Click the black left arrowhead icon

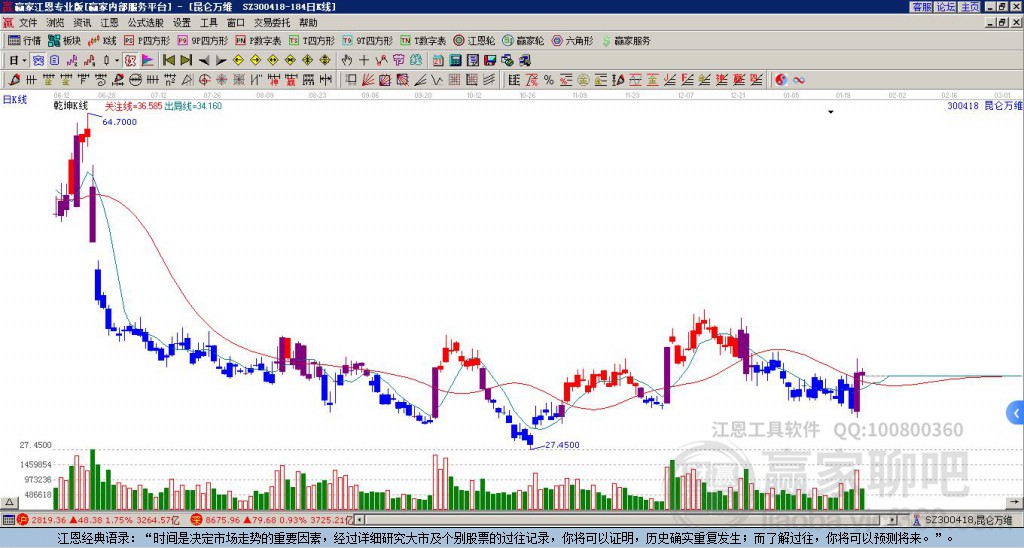coord(203,61)
